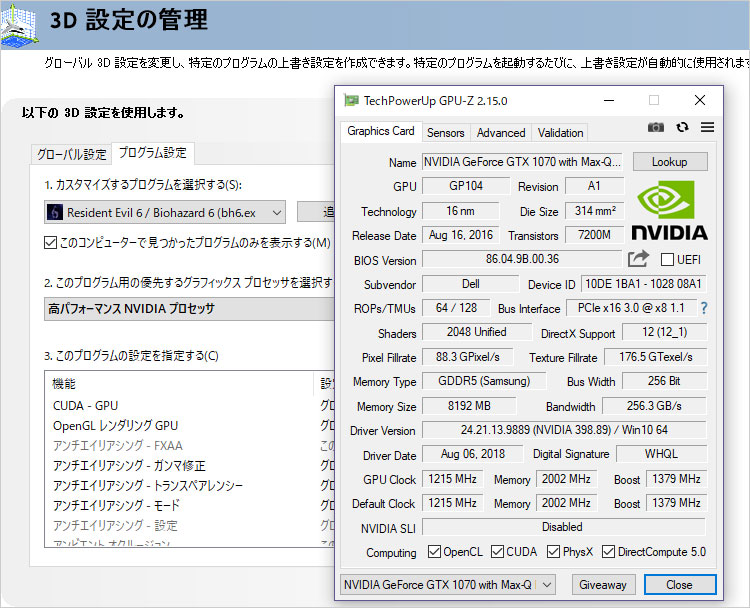Switch to the Sensors tab
Image resolution: width=750 pixels, height=608 pixels.
pos(446,133)
